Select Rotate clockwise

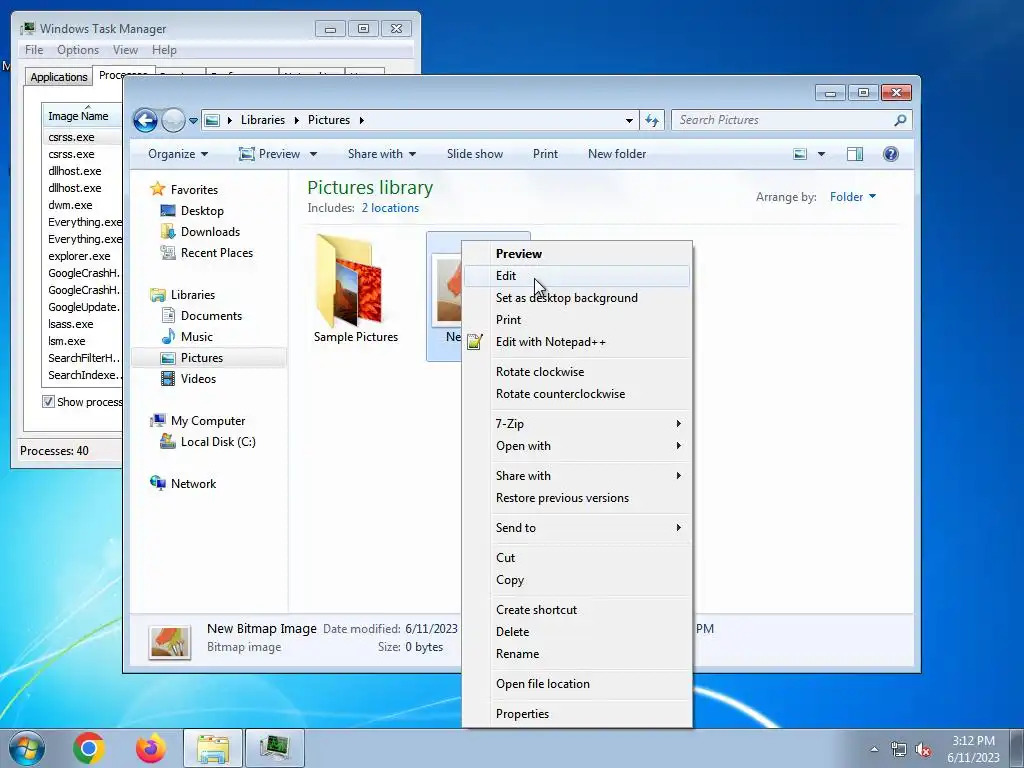(577, 372)
